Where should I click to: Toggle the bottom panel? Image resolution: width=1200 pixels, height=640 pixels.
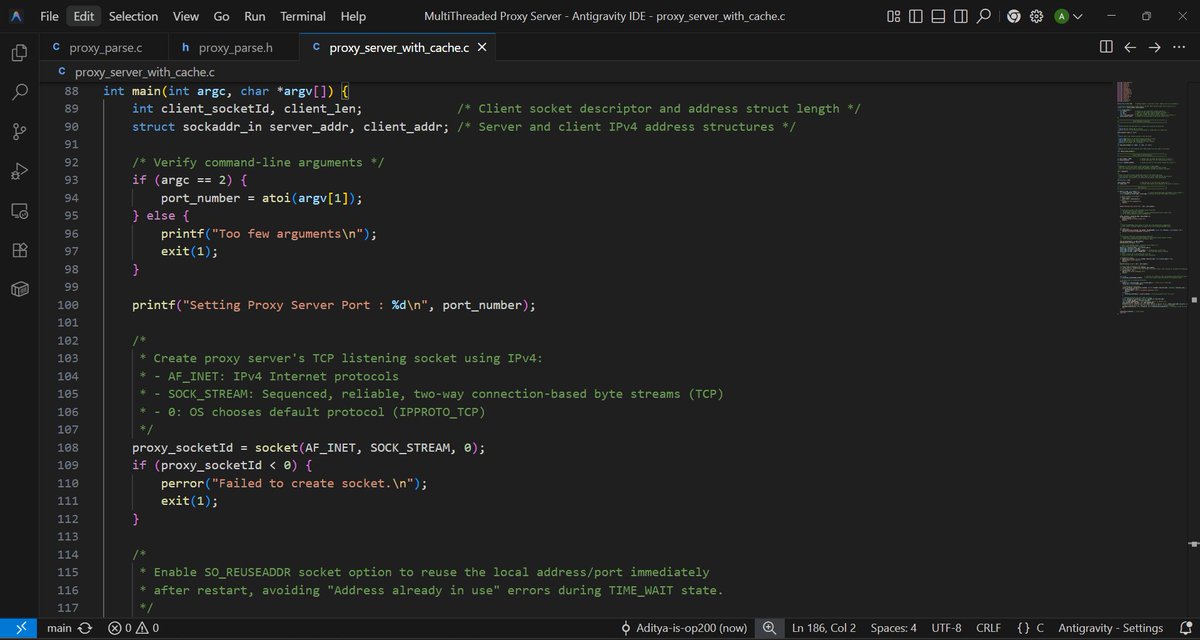937,16
